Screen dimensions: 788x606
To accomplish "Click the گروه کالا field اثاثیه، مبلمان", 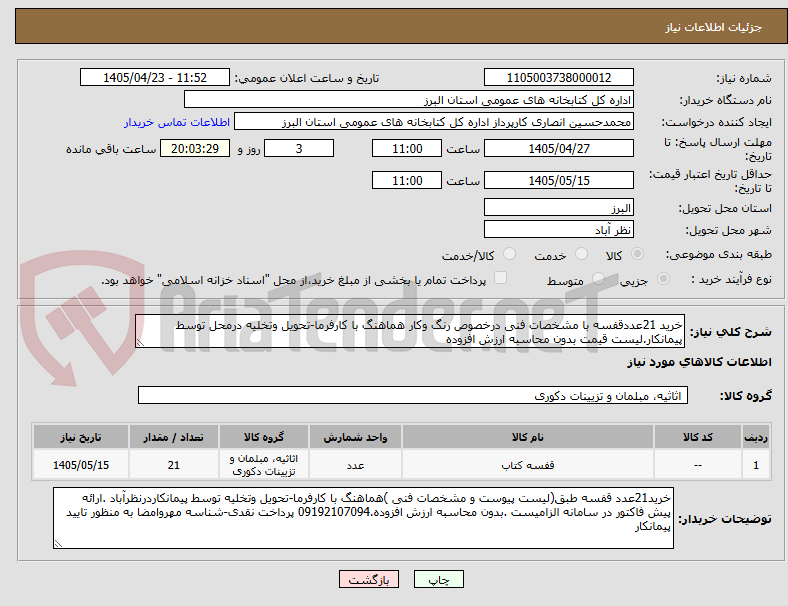I will coord(413,395).
